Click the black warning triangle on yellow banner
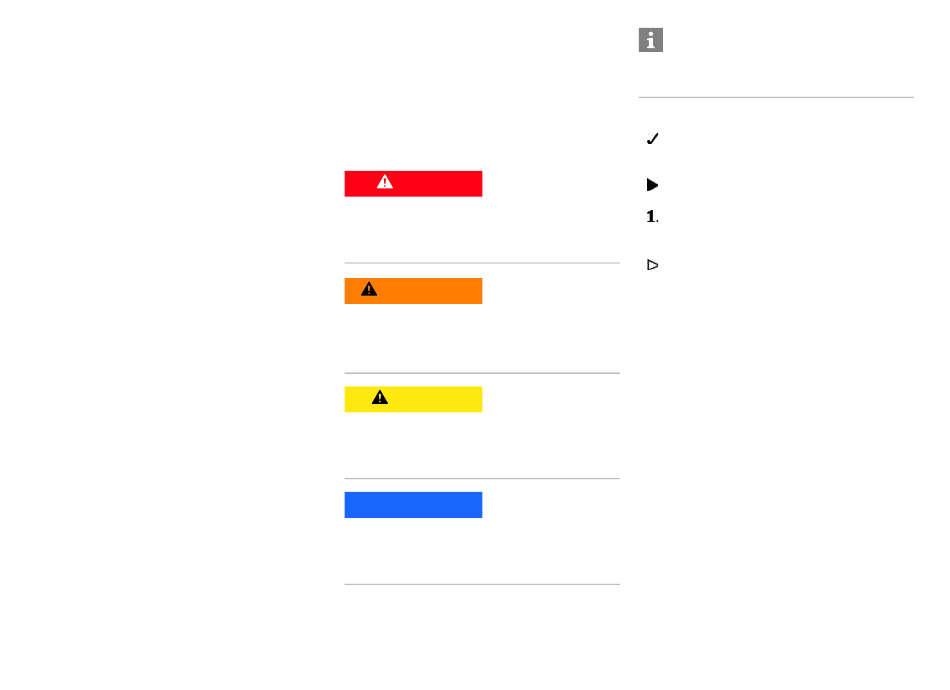The image size is (950, 690). click(380, 397)
